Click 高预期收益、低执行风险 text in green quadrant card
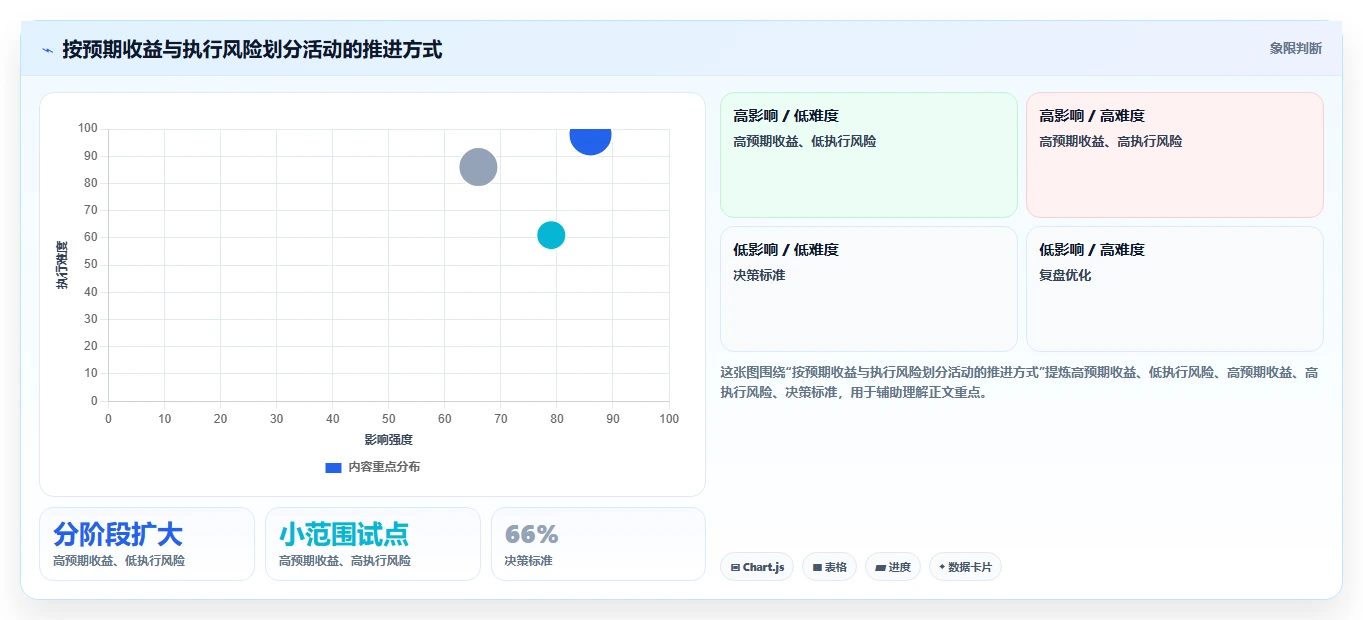 pyautogui.click(x=805, y=141)
